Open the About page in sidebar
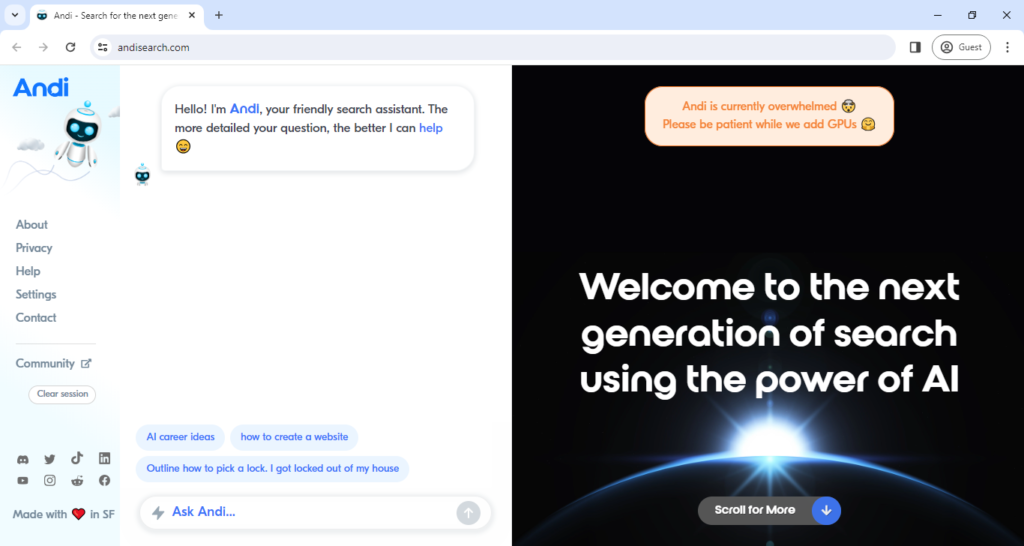 pos(32,225)
